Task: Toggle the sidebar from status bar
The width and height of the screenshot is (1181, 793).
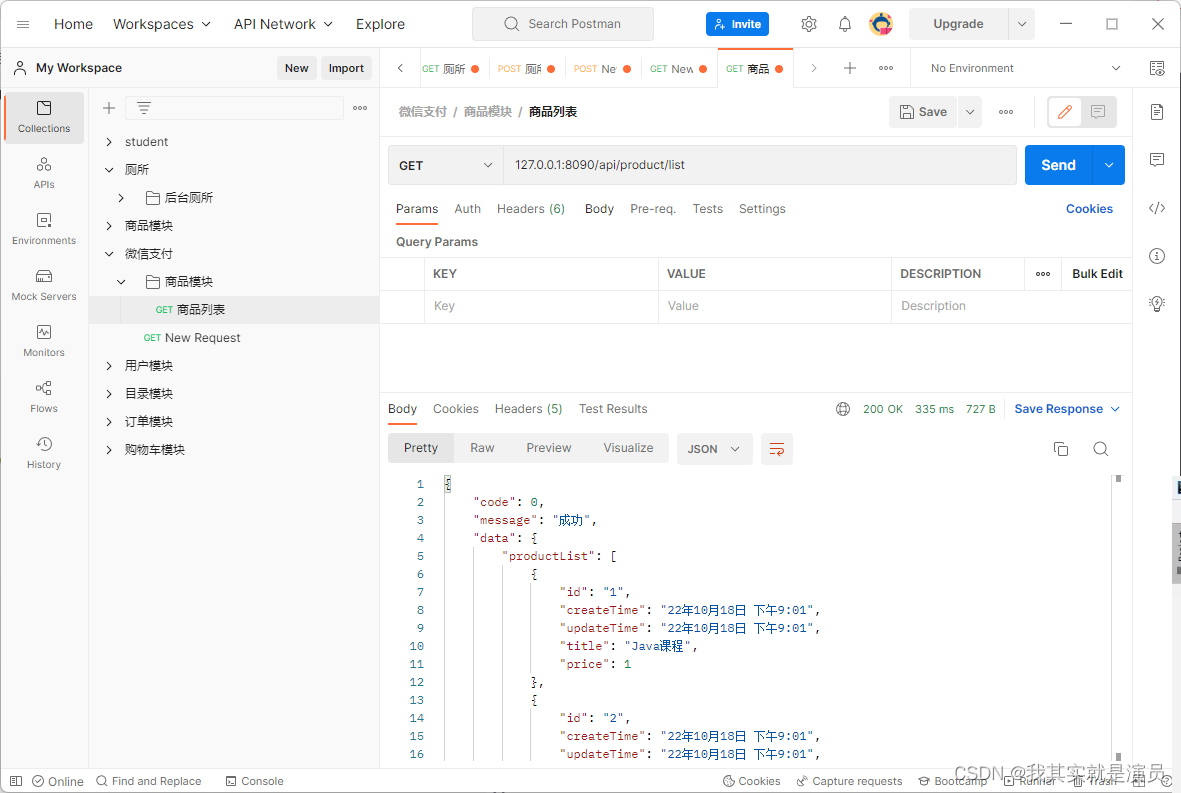Action: 17,781
